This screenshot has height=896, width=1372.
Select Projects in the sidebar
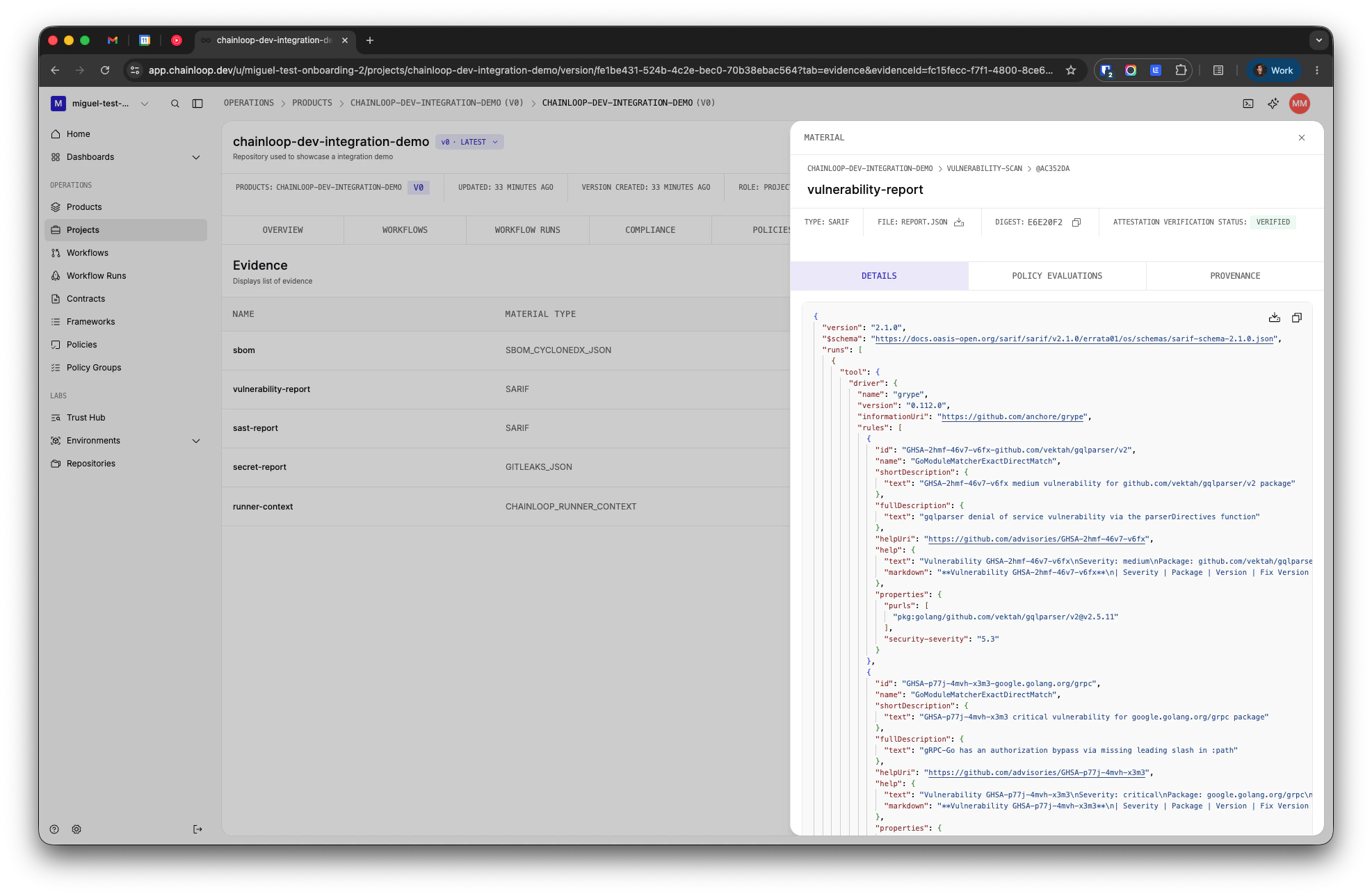pyautogui.click(x=125, y=230)
